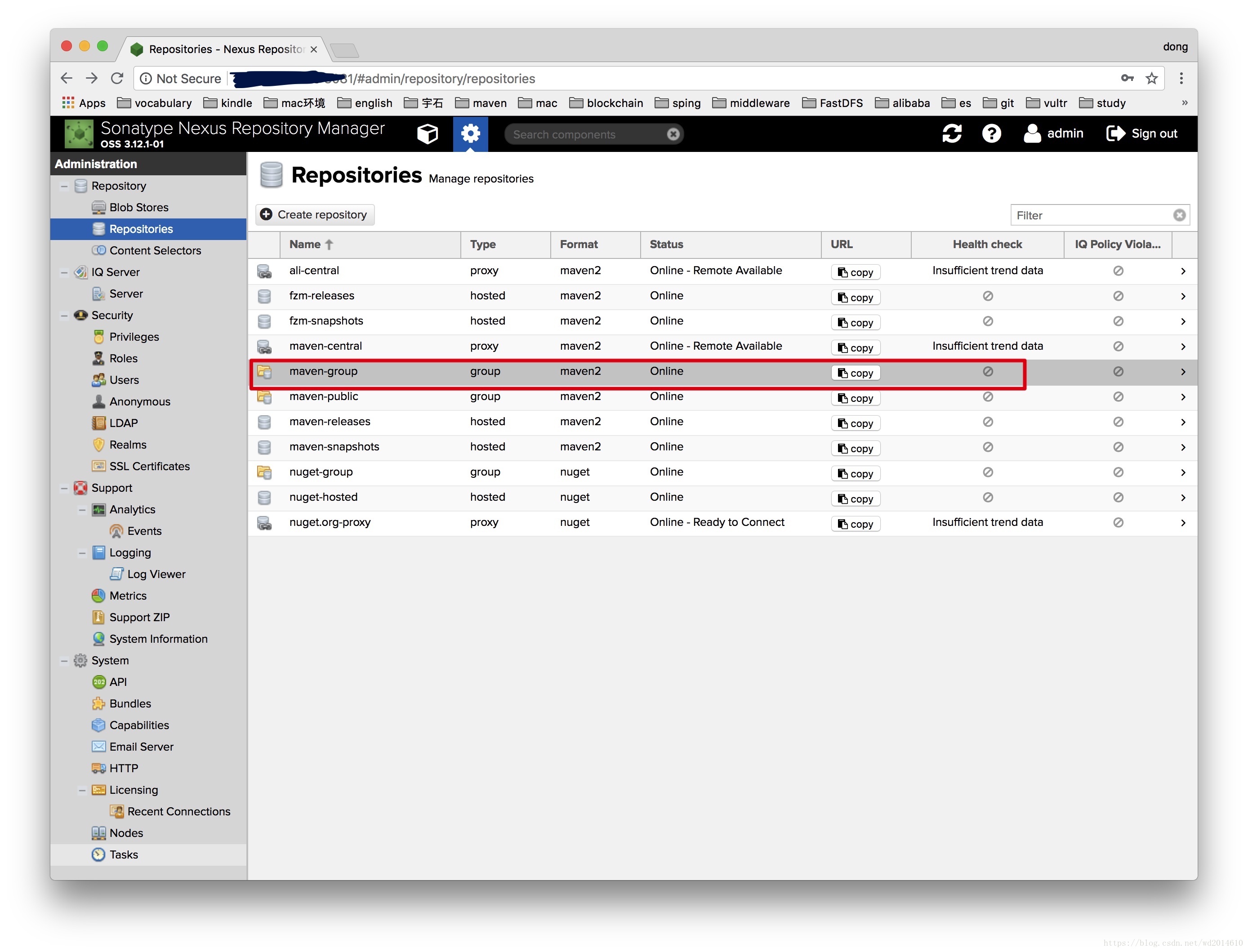Collapse the Licensing tree node

[x=82, y=790]
